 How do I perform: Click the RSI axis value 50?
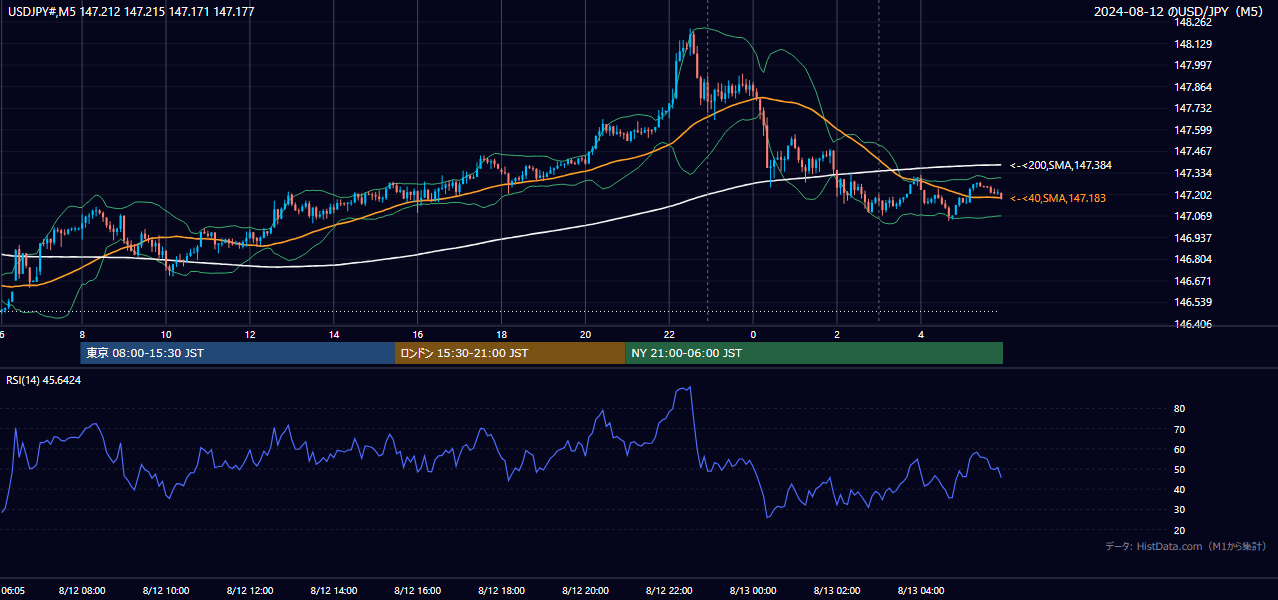pyautogui.click(x=1180, y=469)
